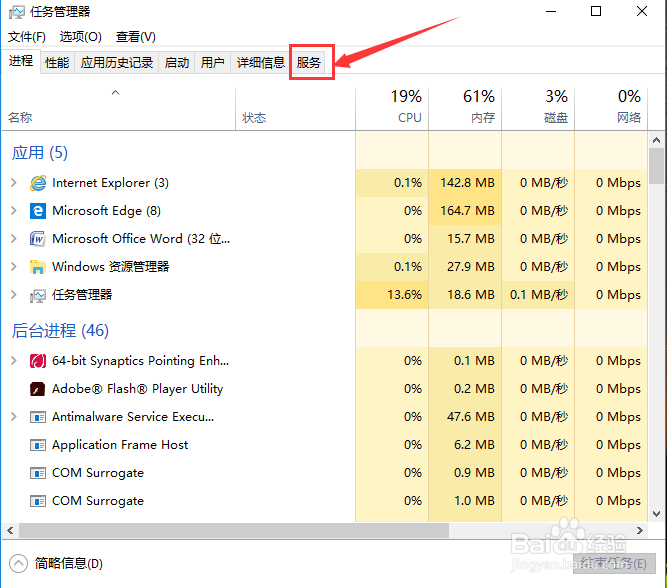
Task: Click the Application Frame Host icon
Action: [x=38, y=445]
